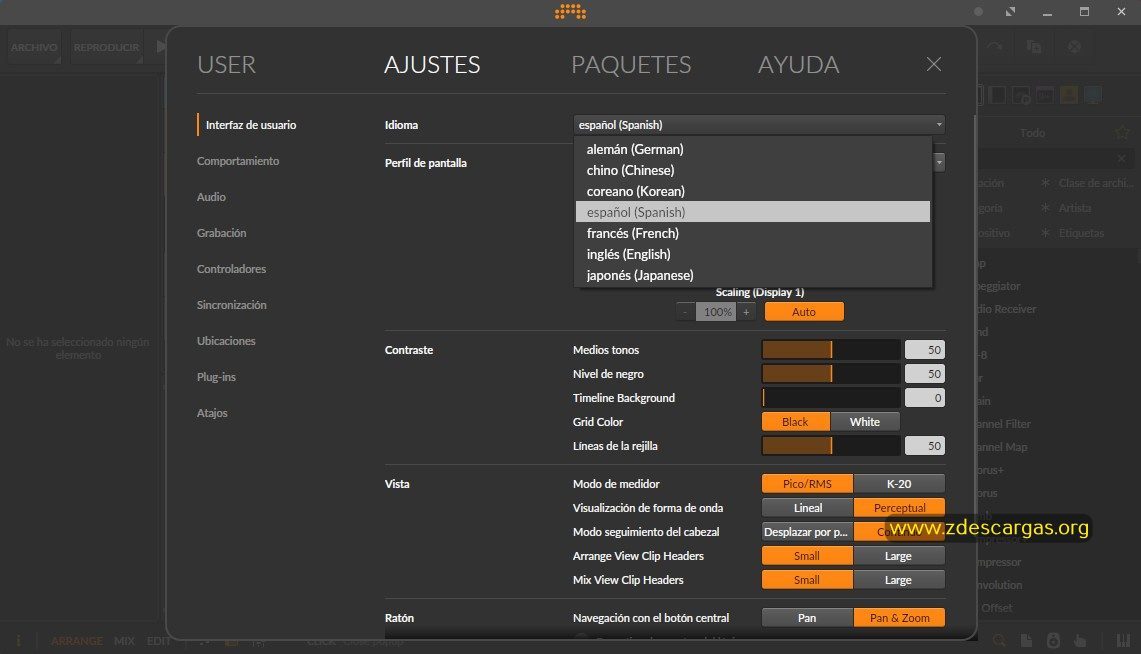The width and height of the screenshot is (1141, 654).
Task: Click the Auto scaling button
Action: [804, 311]
